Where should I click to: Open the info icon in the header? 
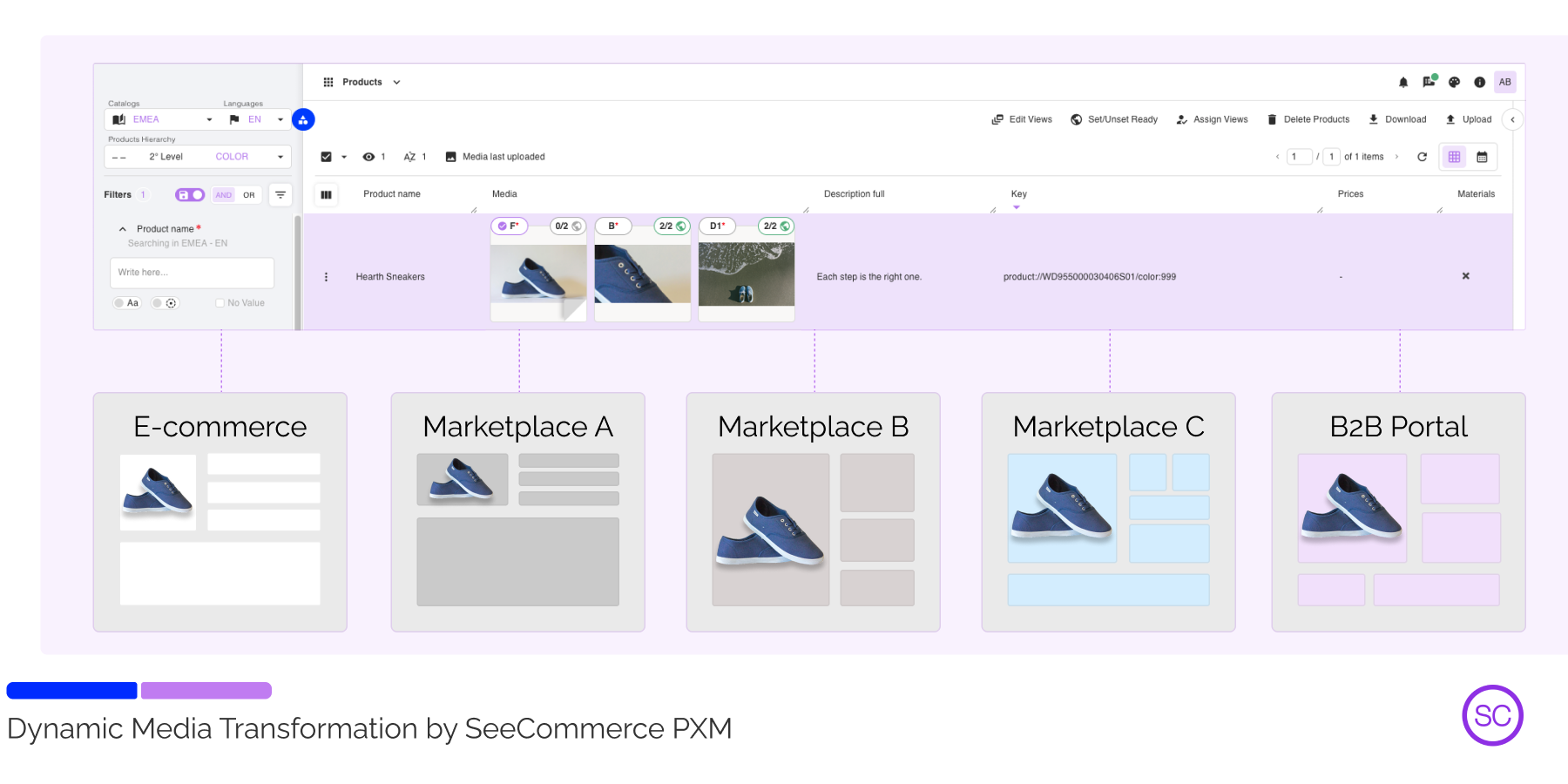pyautogui.click(x=1479, y=82)
